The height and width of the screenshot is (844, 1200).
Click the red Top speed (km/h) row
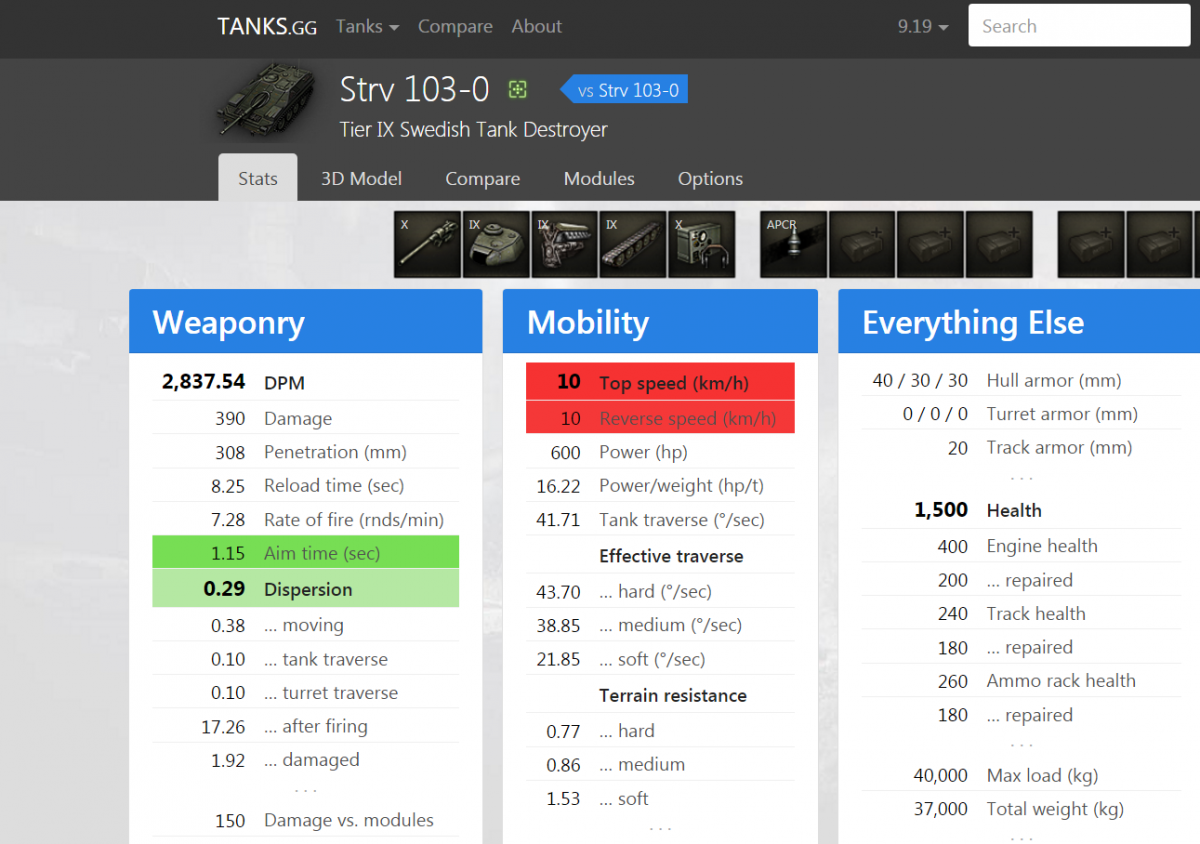(660, 382)
